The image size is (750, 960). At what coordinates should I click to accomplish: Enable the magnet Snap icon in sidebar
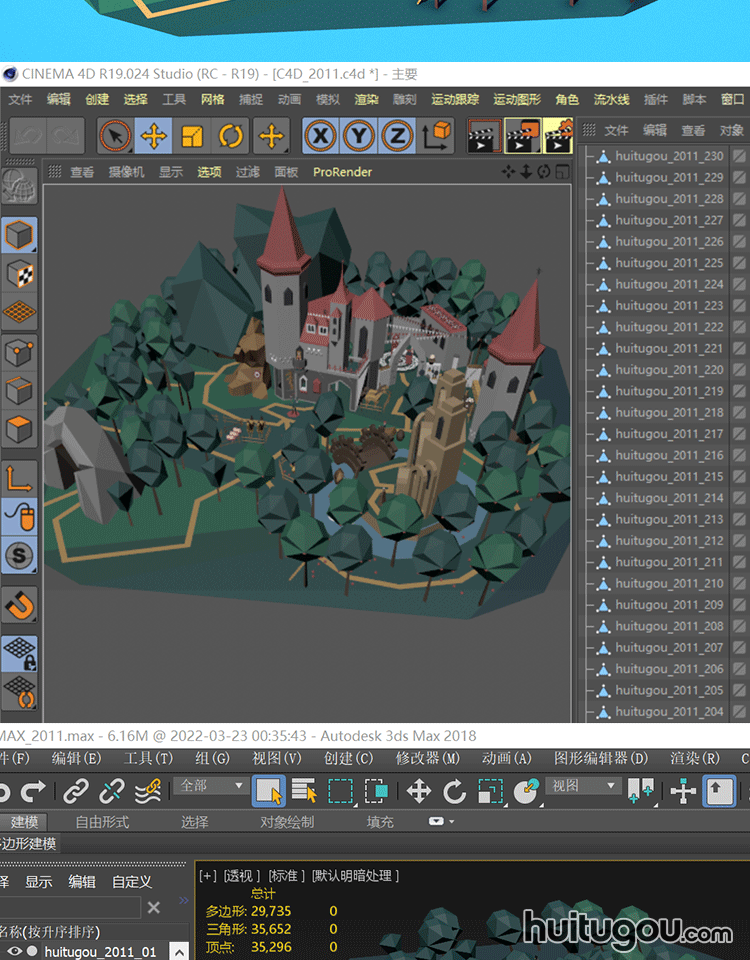tap(20, 603)
